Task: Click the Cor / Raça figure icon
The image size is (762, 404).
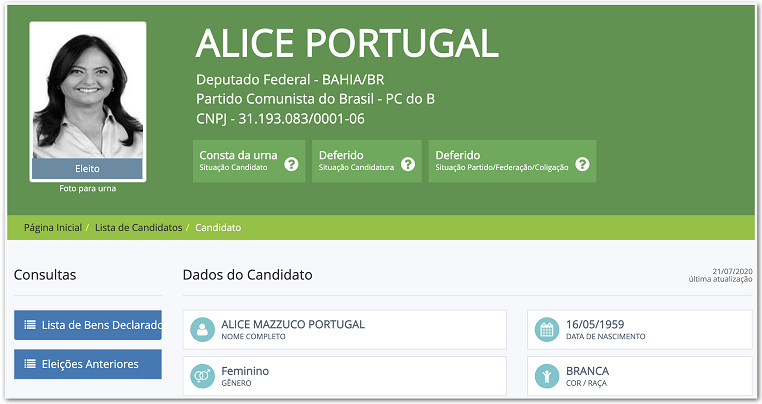Action: tap(546, 376)
